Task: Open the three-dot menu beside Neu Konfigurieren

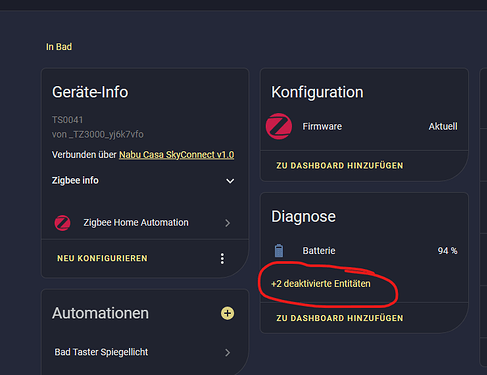Action: click(222, 258)
